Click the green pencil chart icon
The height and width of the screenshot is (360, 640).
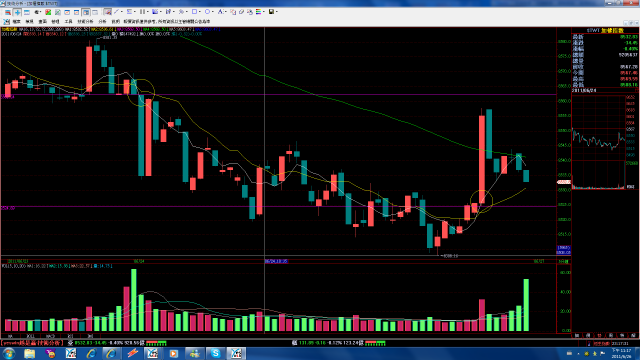pyautogui.click(x=58, y=12)
